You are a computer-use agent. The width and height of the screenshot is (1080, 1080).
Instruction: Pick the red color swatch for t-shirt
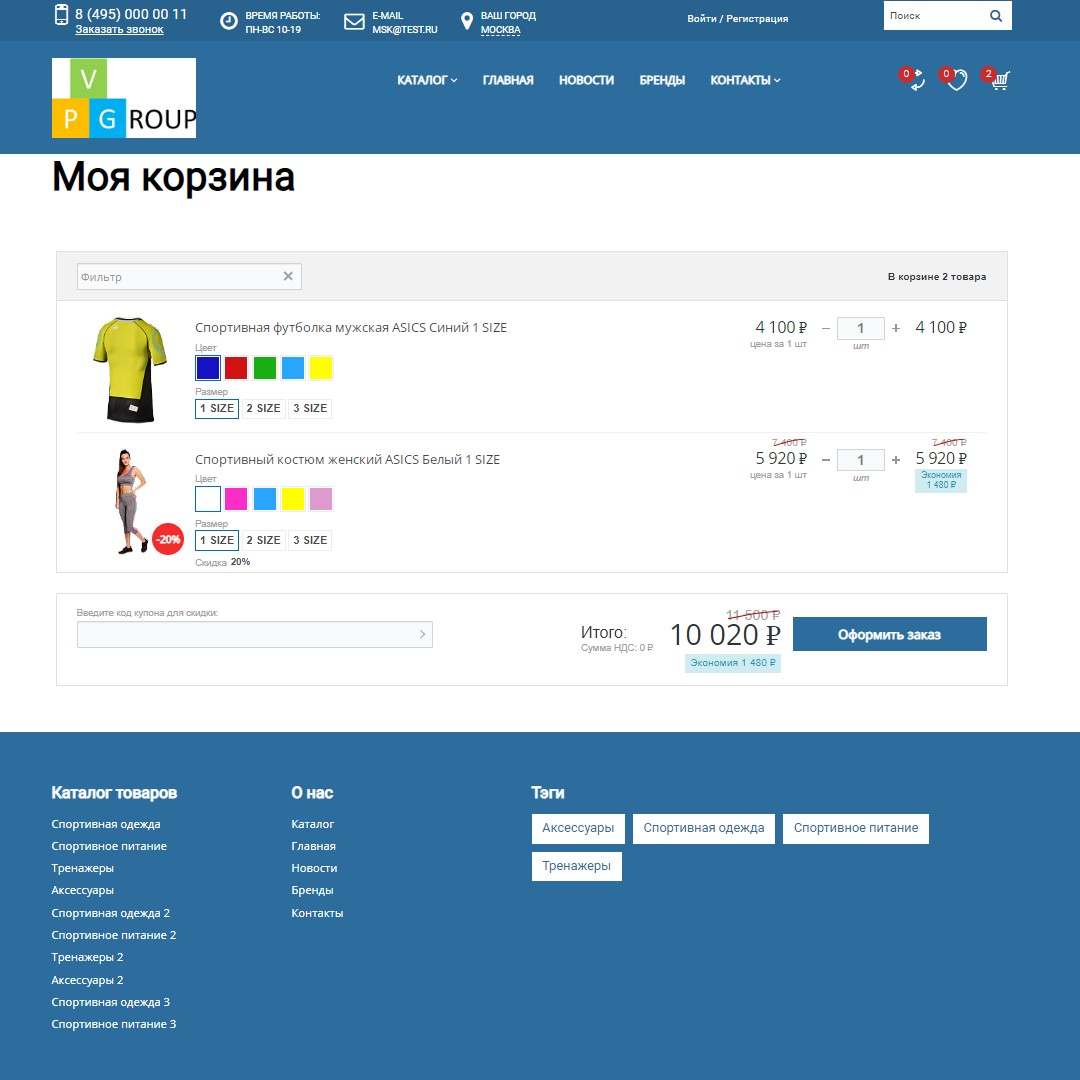point(236,368)
